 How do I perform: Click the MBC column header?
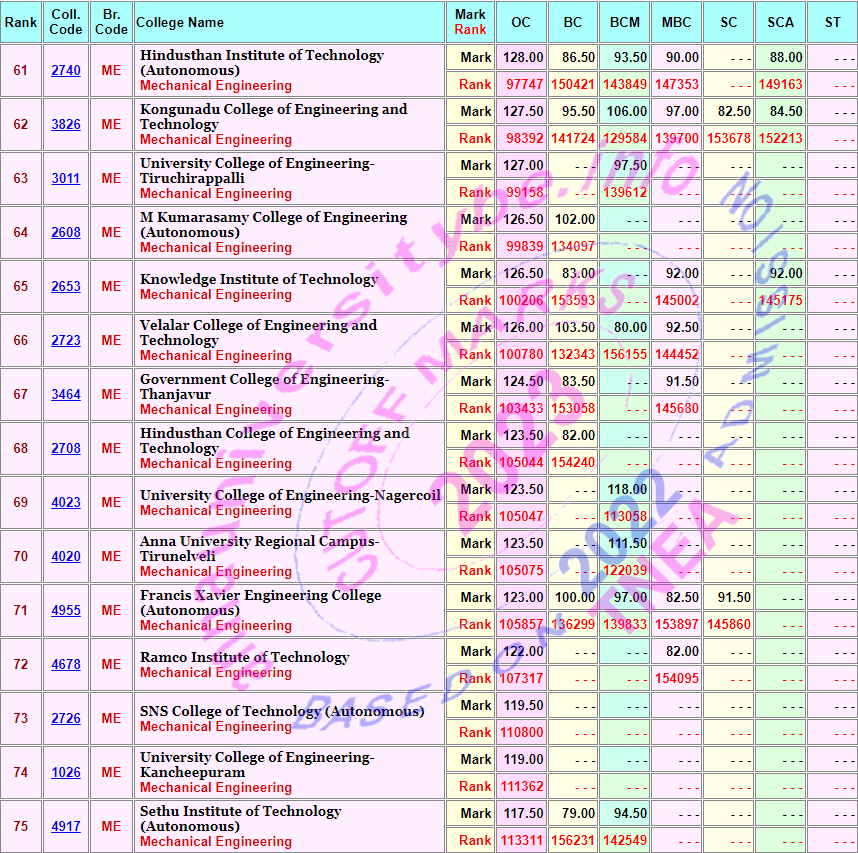pos(677,23)
